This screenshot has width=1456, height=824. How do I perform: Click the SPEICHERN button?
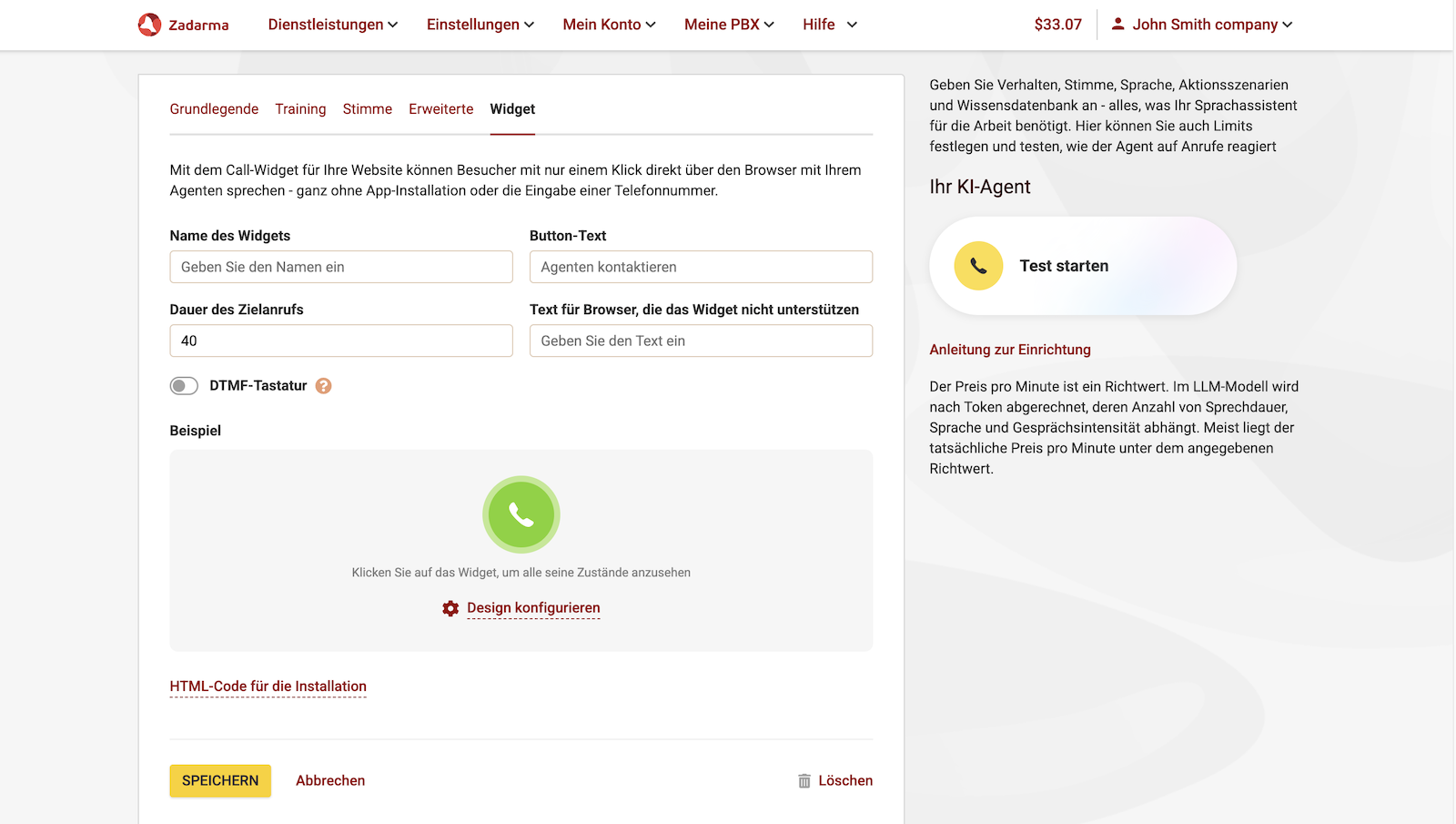pyautogui.click(x=219, y=780)
